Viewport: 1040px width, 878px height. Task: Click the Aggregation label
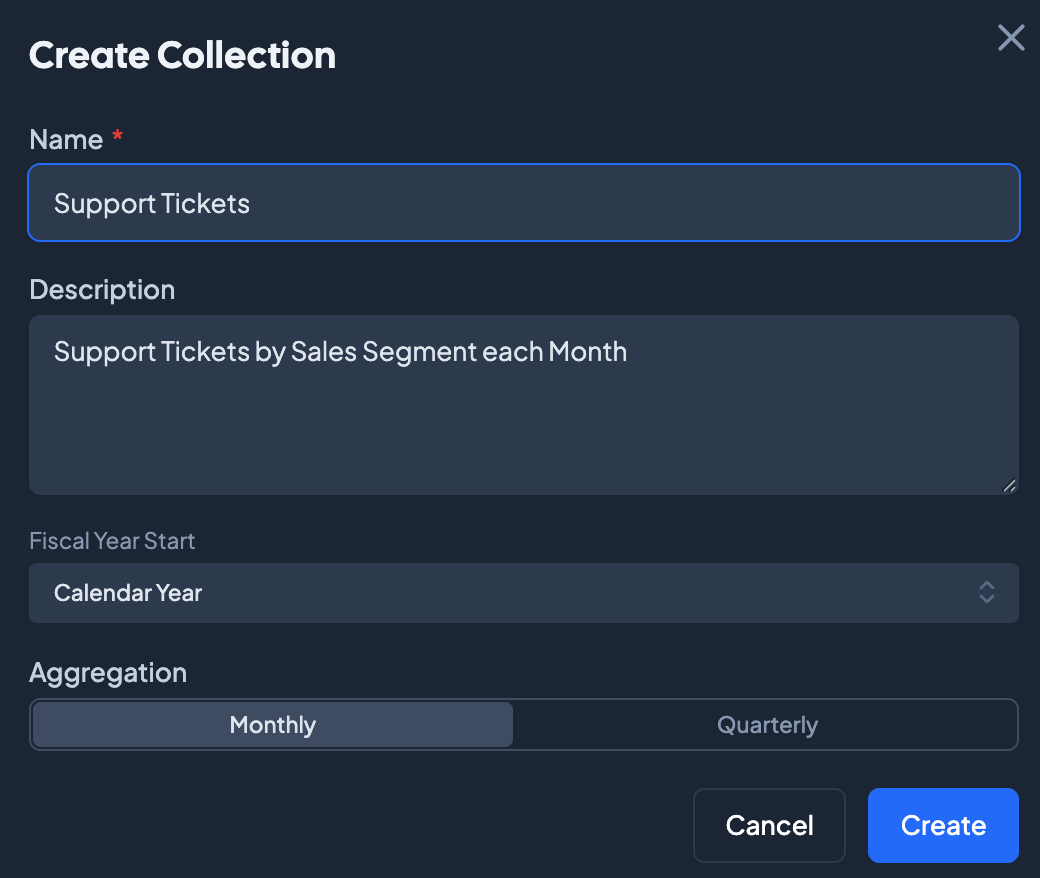coord(108,673)
